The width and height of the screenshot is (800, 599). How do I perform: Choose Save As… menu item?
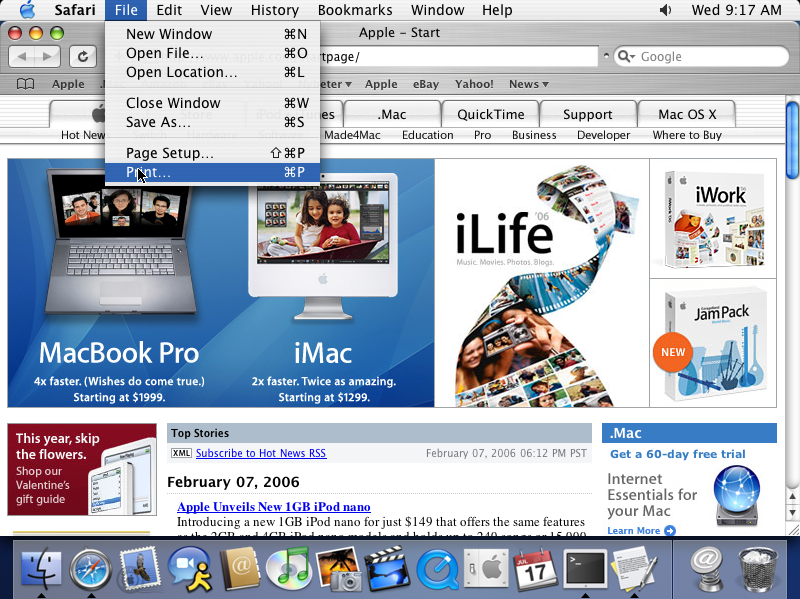(213, 122)
